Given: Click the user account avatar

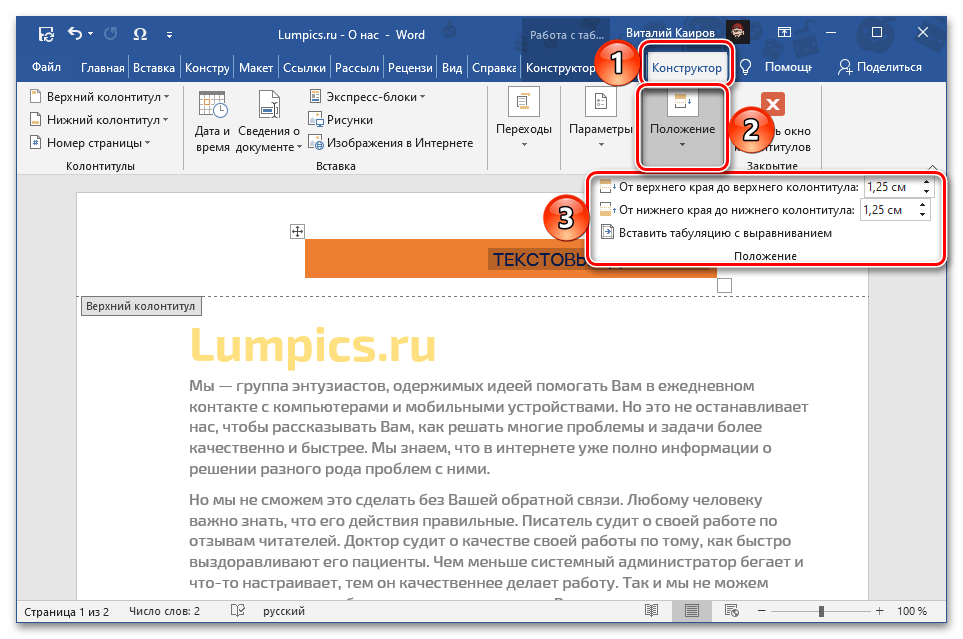Looking at the screenshot, I should click(738, 32).
